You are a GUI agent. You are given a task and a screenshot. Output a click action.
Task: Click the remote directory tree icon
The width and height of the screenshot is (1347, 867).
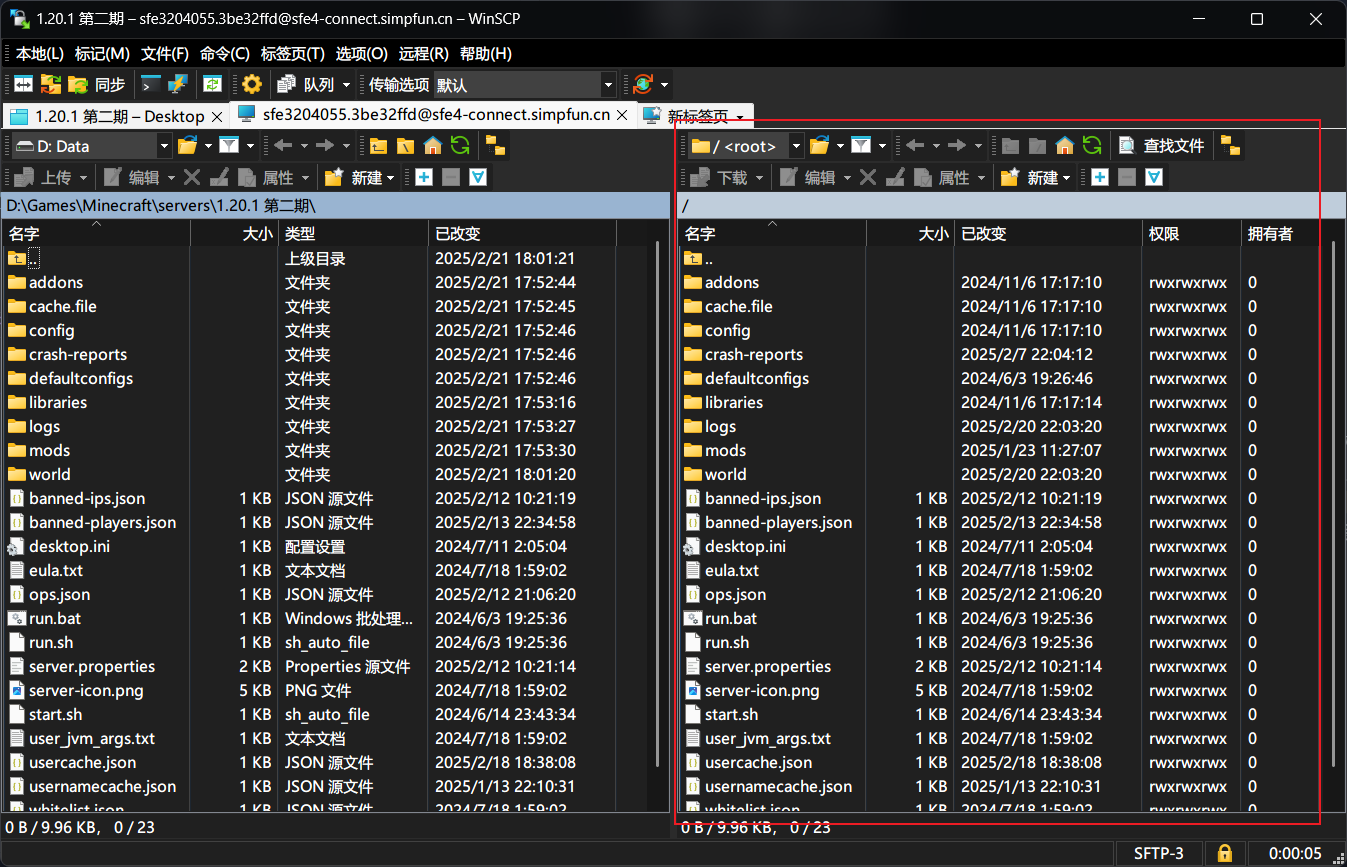(x=1231, y=146)
